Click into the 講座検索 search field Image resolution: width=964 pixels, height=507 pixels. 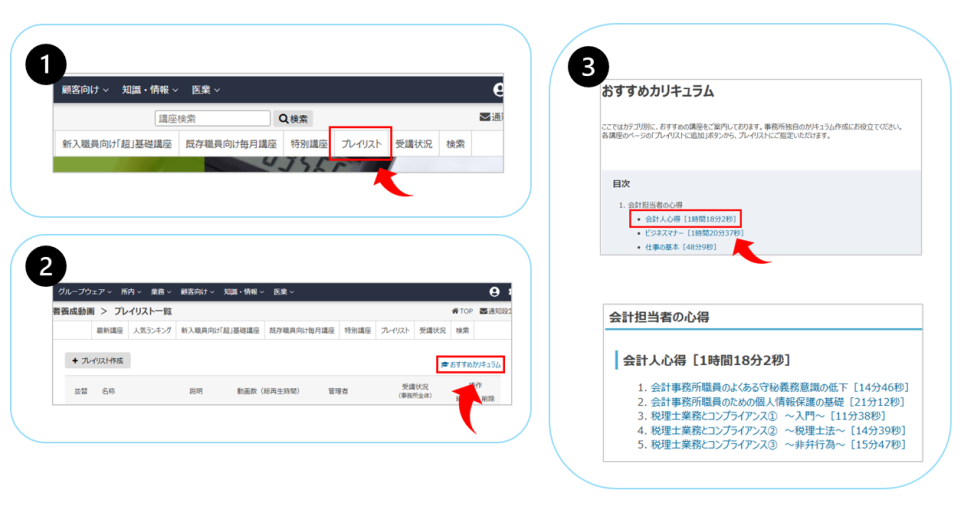[x=212, y=118]
